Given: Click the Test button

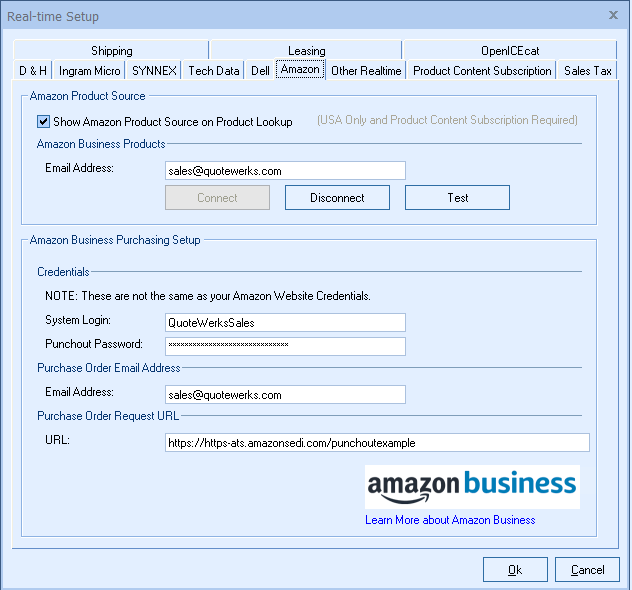Looking at the screenshot, I should pos(457,198).
